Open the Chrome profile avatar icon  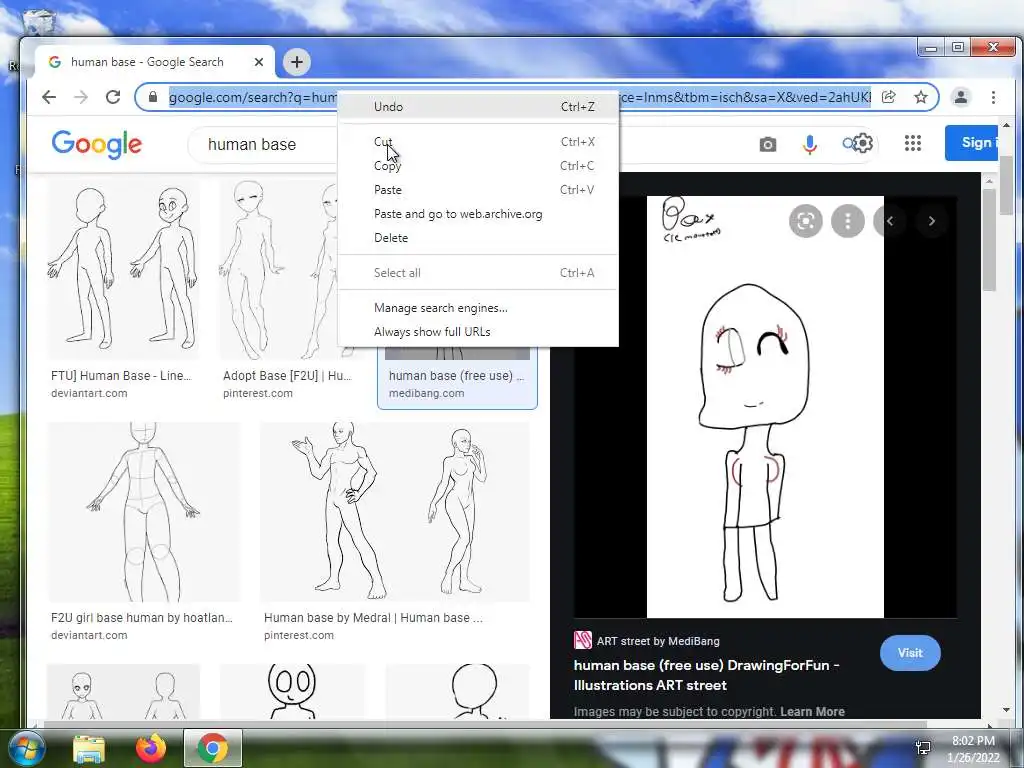point(961,97)
